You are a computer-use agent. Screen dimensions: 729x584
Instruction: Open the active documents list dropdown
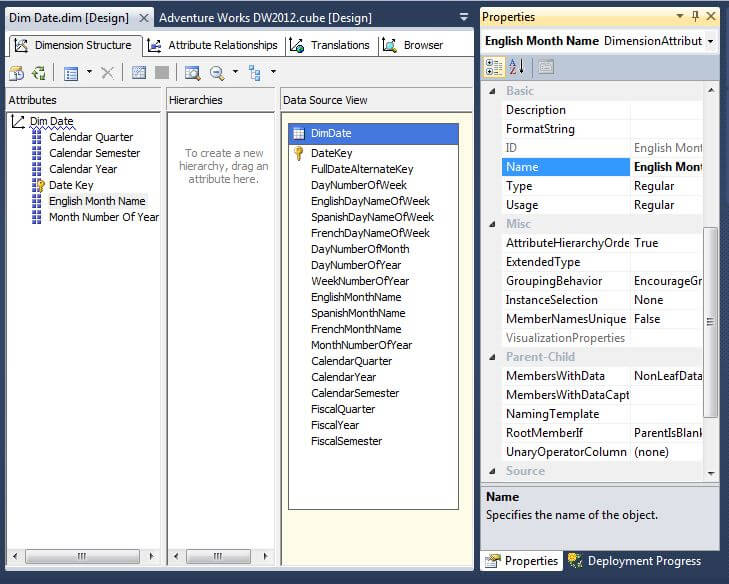pos(463,17)
